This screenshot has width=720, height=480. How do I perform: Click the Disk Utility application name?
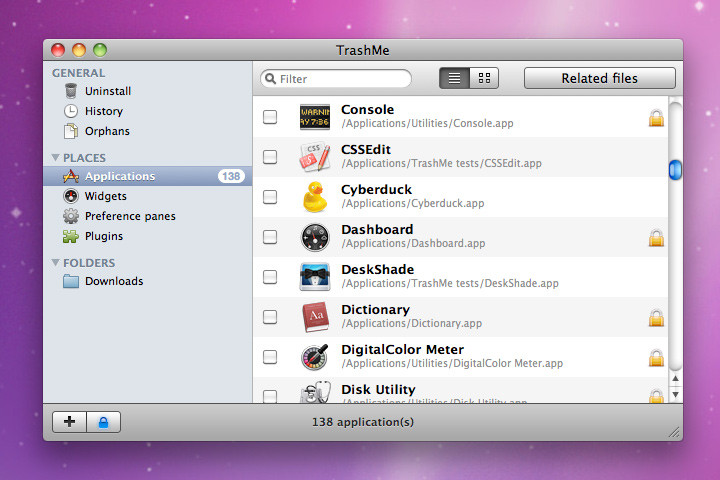(378, 390)
